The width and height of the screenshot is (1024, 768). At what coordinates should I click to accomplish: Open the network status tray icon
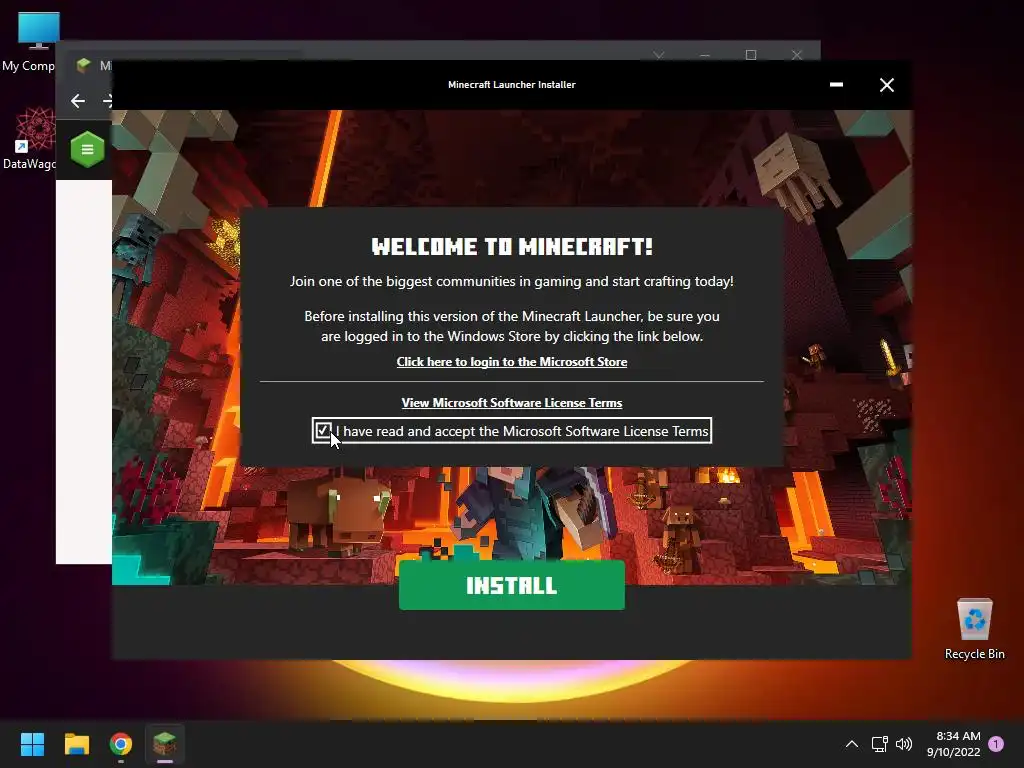(879, 744)
